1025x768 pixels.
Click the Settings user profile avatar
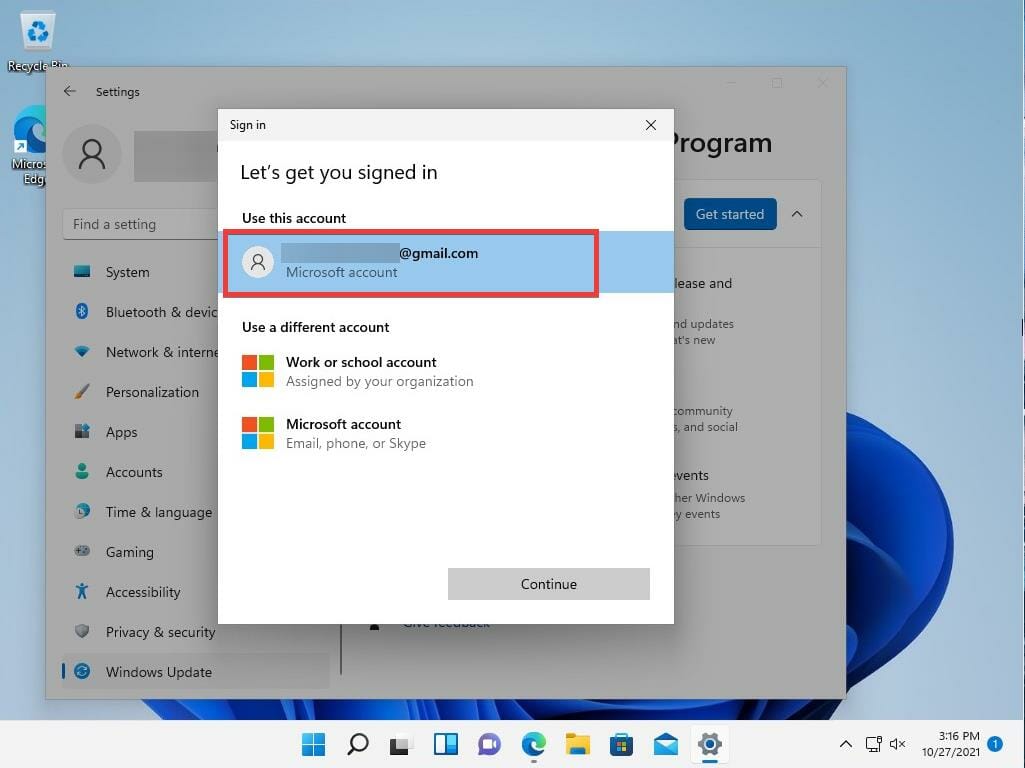(x=92, y=154)
